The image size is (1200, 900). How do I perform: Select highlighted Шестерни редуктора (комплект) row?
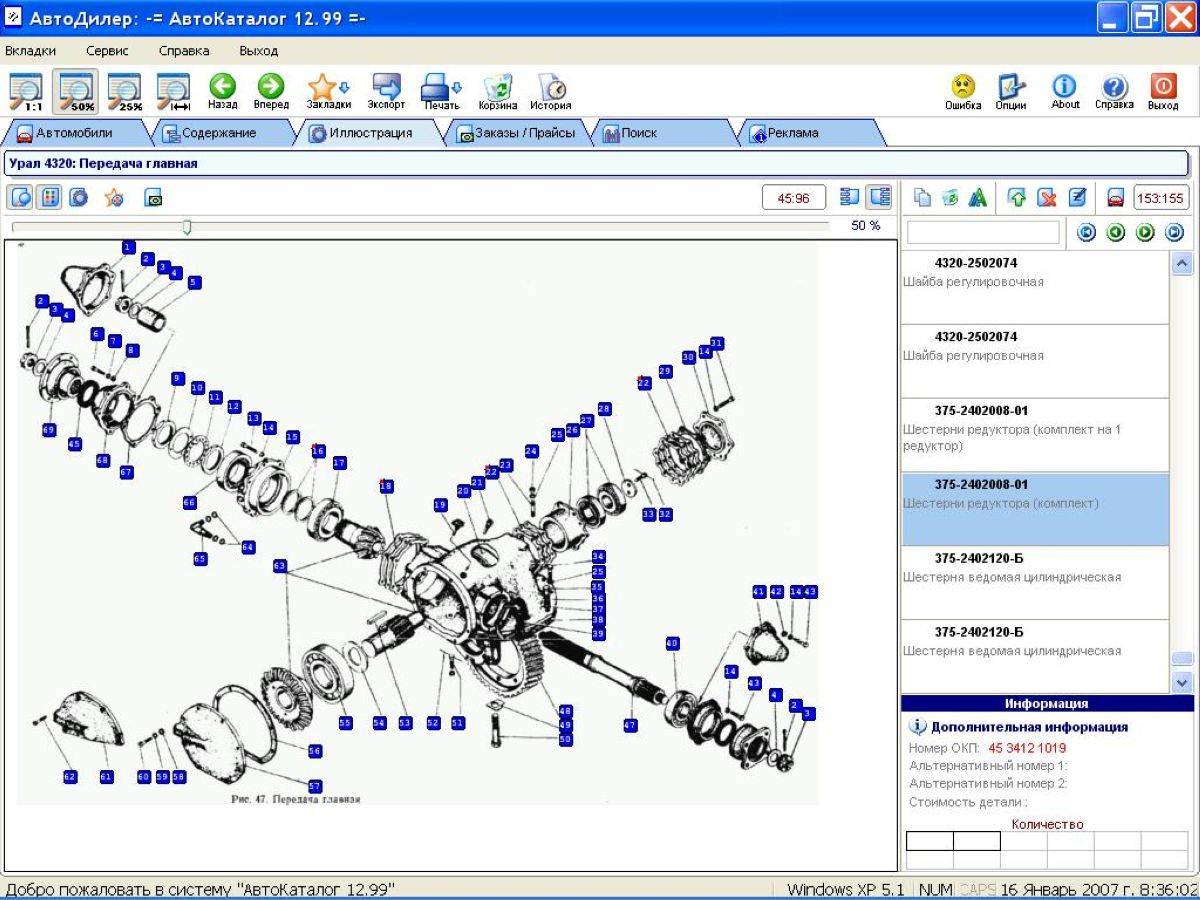pos(1035,509)
